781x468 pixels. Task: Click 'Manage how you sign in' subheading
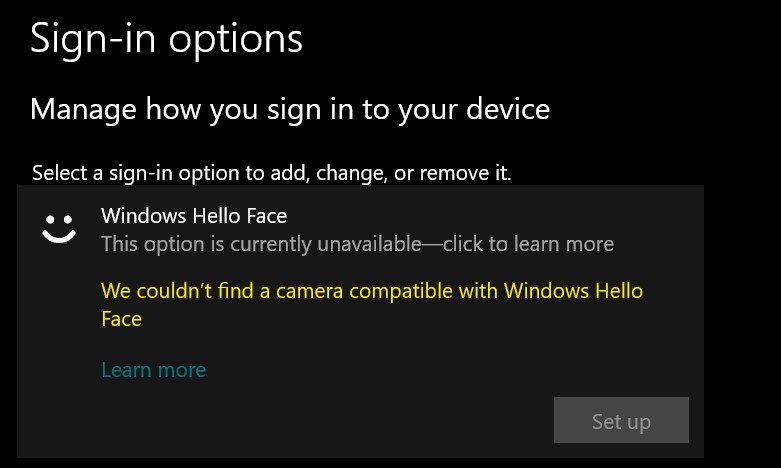tap(290, 109)
